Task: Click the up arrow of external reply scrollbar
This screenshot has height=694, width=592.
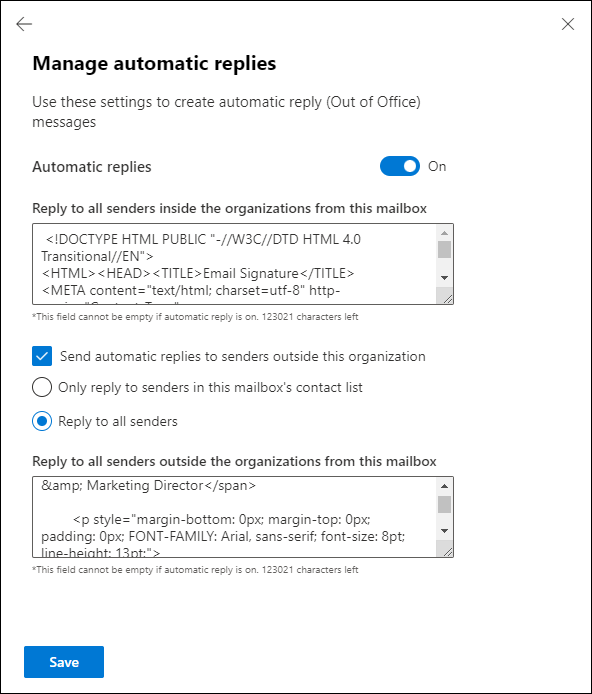Action: 445,486
